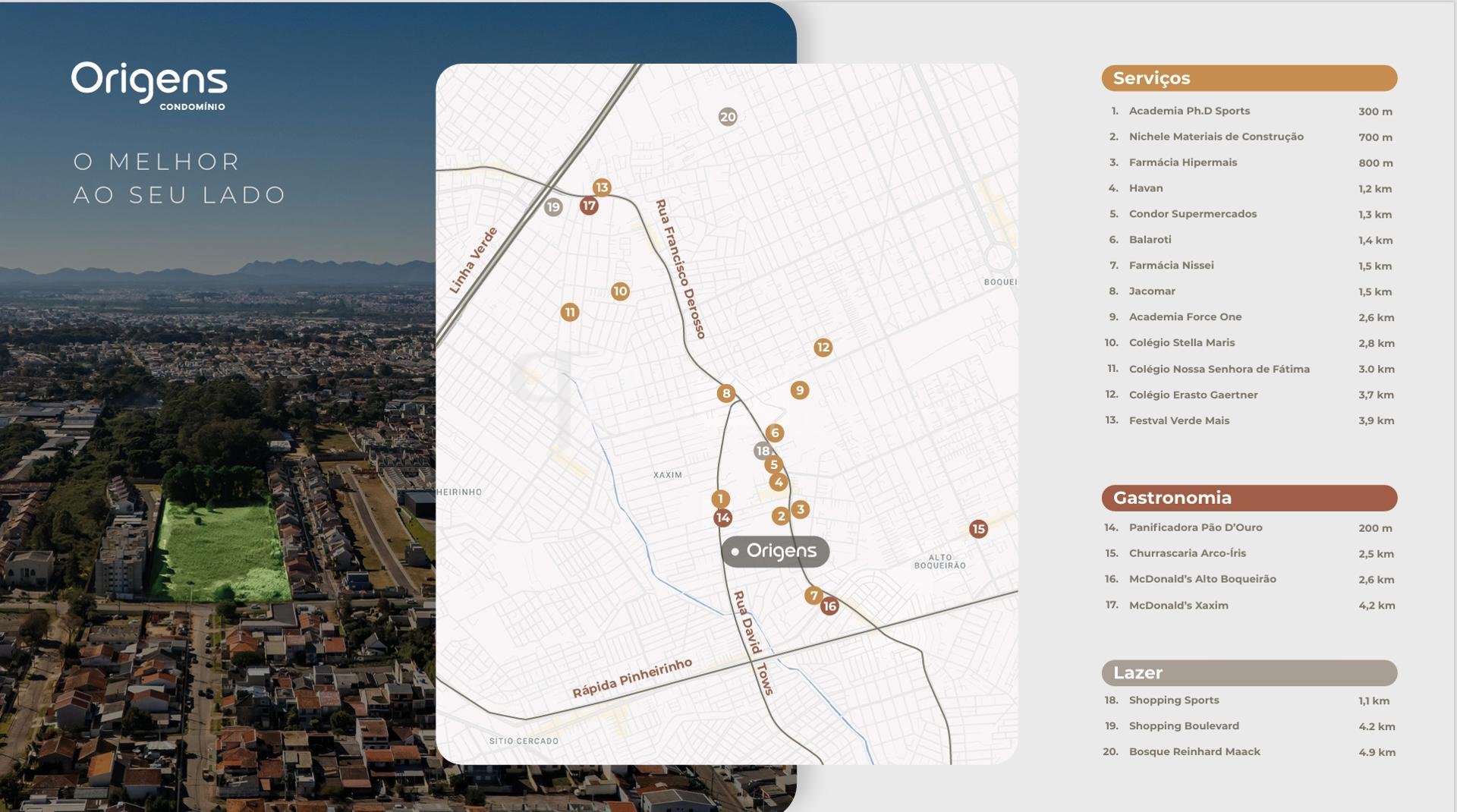Screen dimensions: 1457x812
Task: Select map marker 9 on the map
Action: (x=799, y=390)
